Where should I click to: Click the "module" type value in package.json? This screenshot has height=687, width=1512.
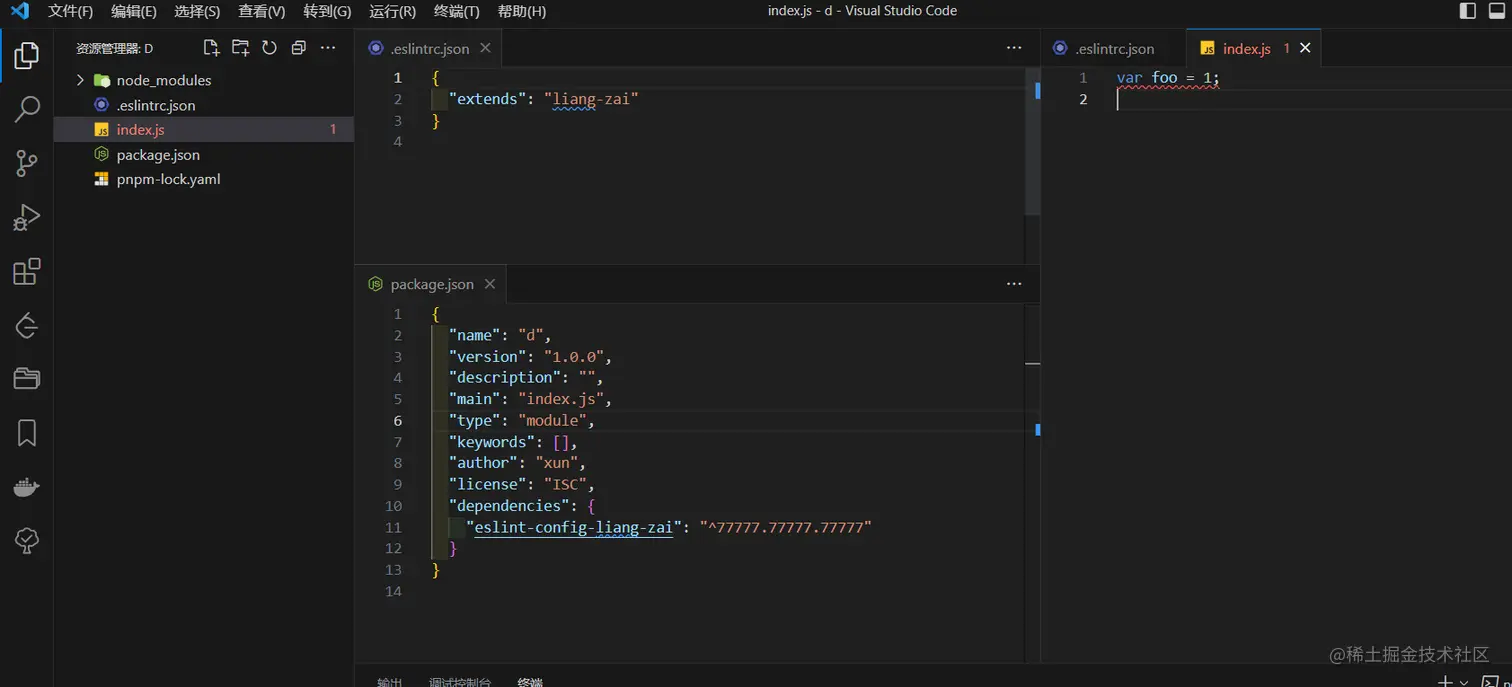[x=552, y=420]
